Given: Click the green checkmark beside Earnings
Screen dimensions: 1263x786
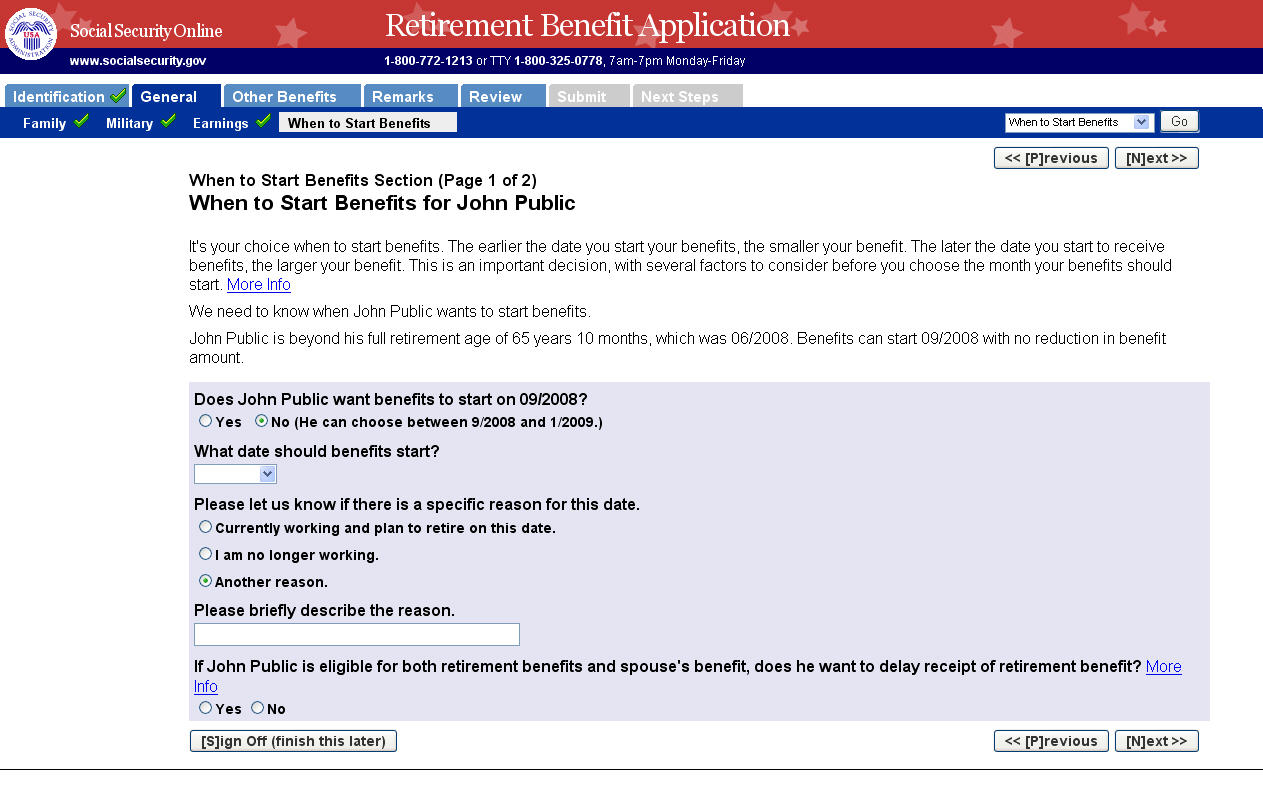Looking at the screenshot, I should tap(263, 121).
